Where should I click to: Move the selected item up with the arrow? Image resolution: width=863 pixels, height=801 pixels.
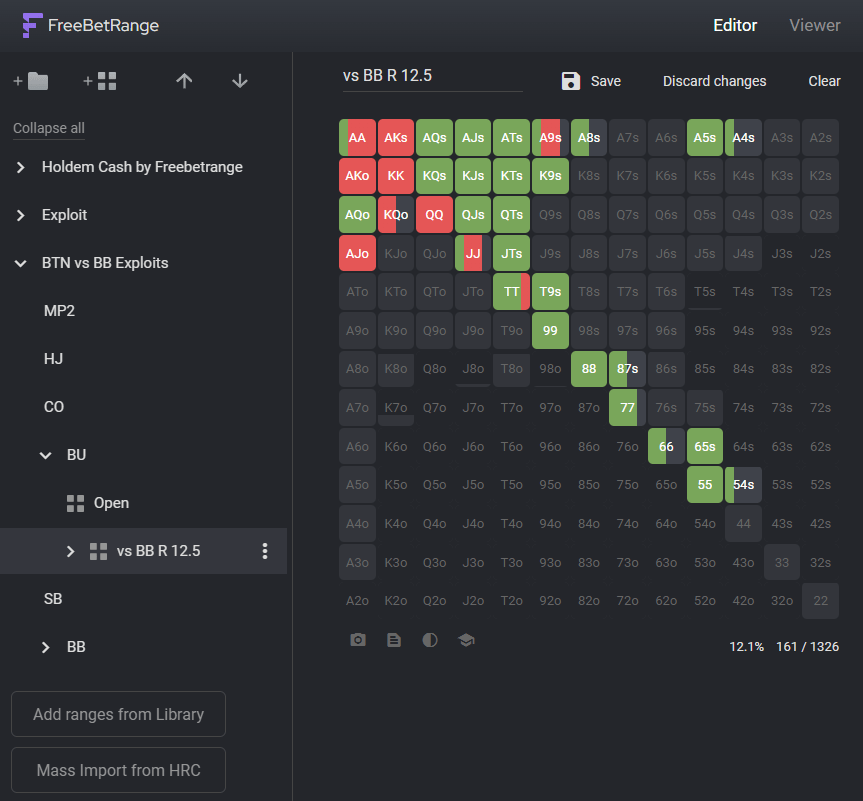pos(184,81)
